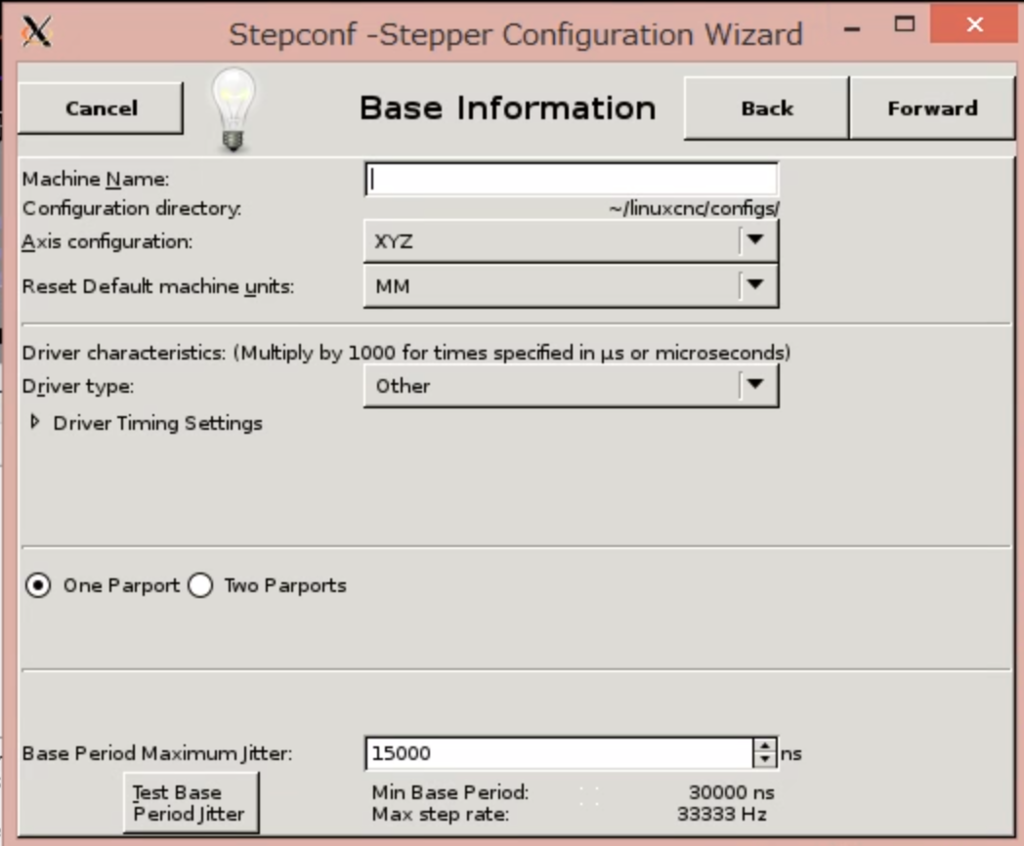Open the Axis configuration XYZ dropdown
Viewport: 1024px width, 846px height.
(571, 241)
